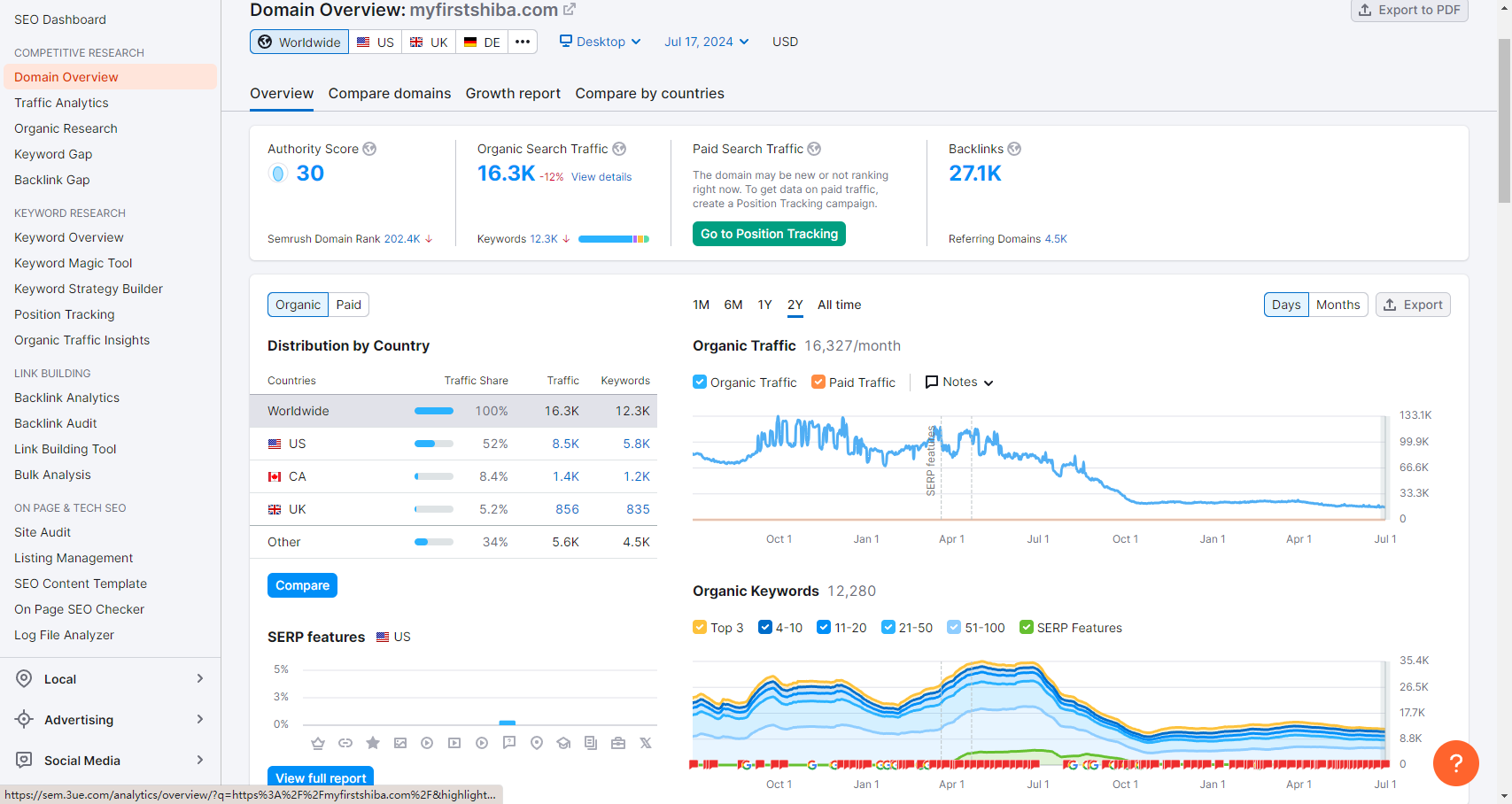The height and width of the screenshot is (804, 1512).
Task: Expand the Advertising sidebar section
Action: (x=200, y=720)
